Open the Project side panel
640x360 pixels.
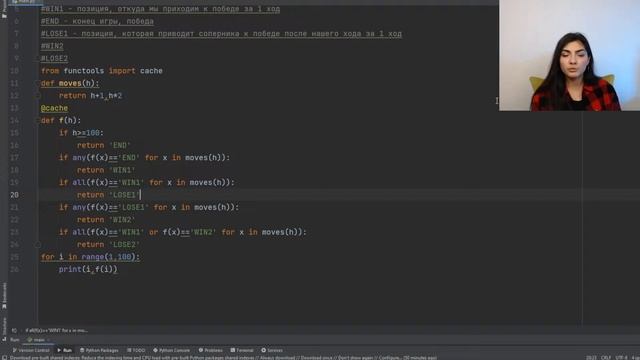point(4,10)
